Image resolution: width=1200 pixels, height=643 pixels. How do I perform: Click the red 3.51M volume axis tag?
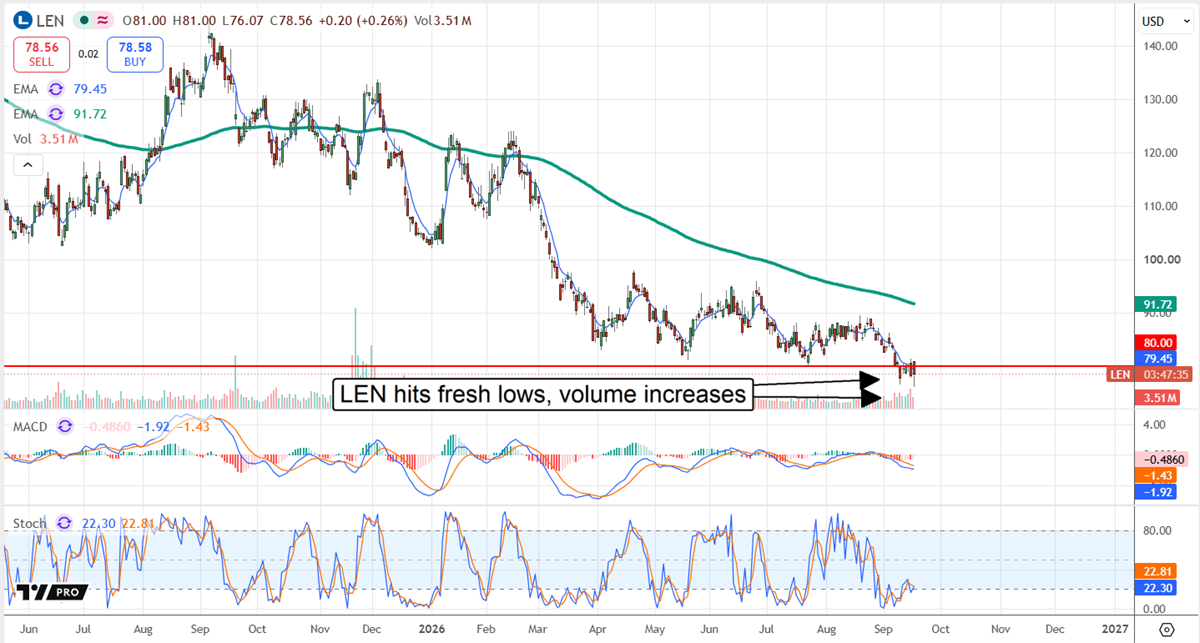pos(1158,398)
